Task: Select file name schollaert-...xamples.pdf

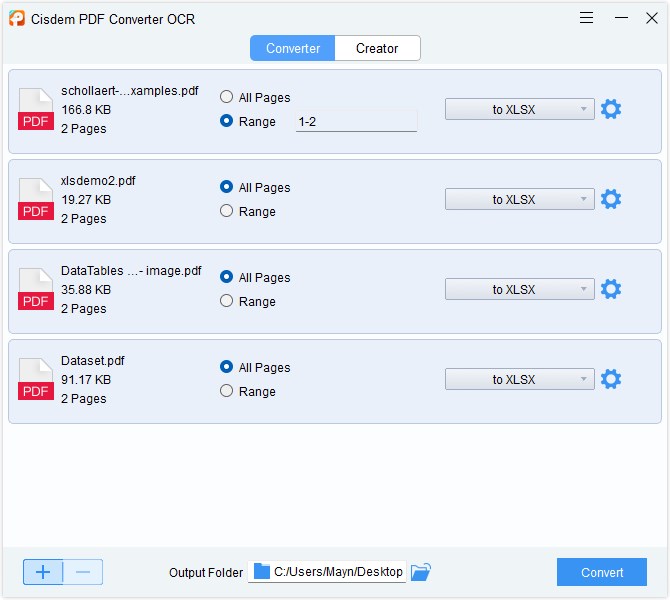Action: [x=130, y=91]
